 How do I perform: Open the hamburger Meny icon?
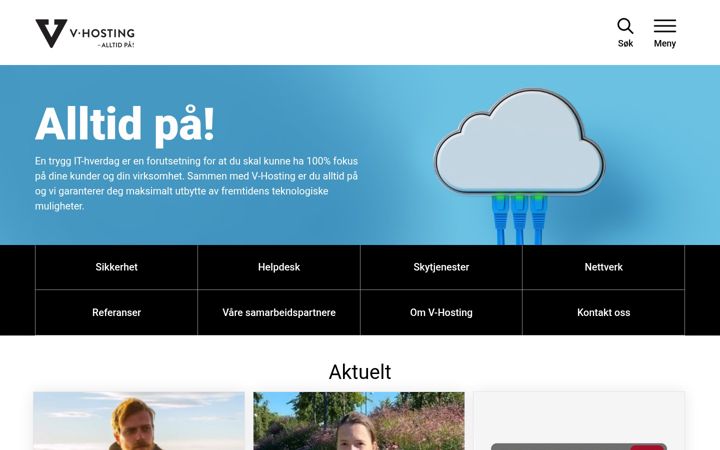[664, 26]
